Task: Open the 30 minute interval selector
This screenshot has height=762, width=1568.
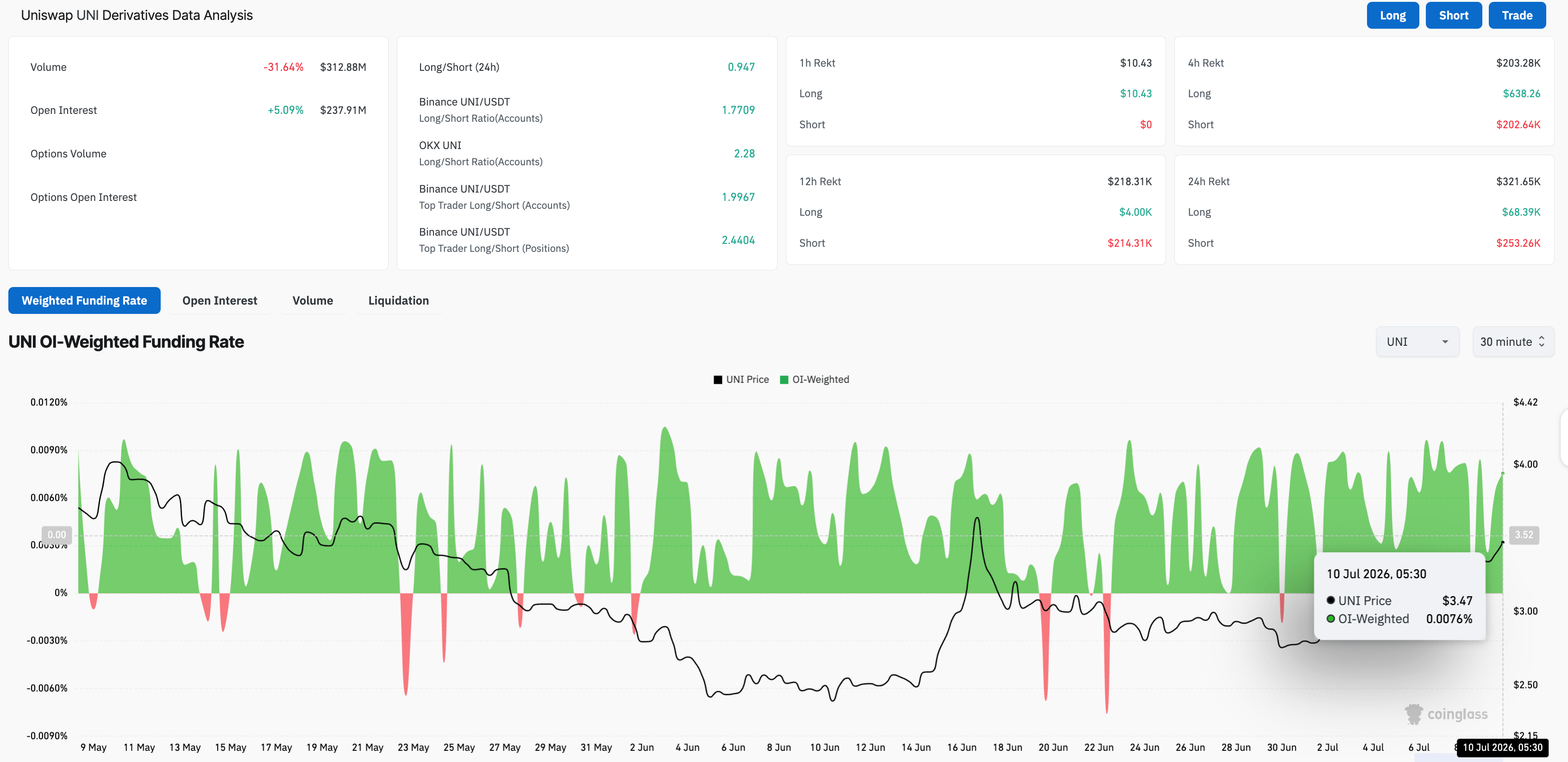Action: [x=1512, y=342]
